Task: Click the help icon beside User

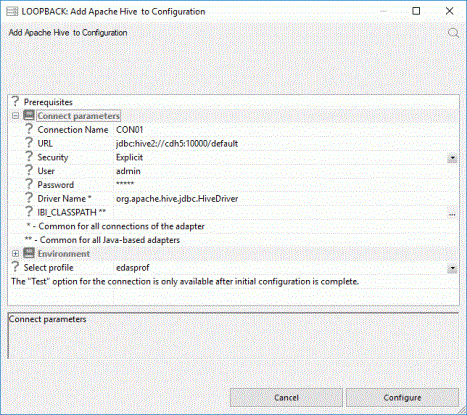Action: 29,170
